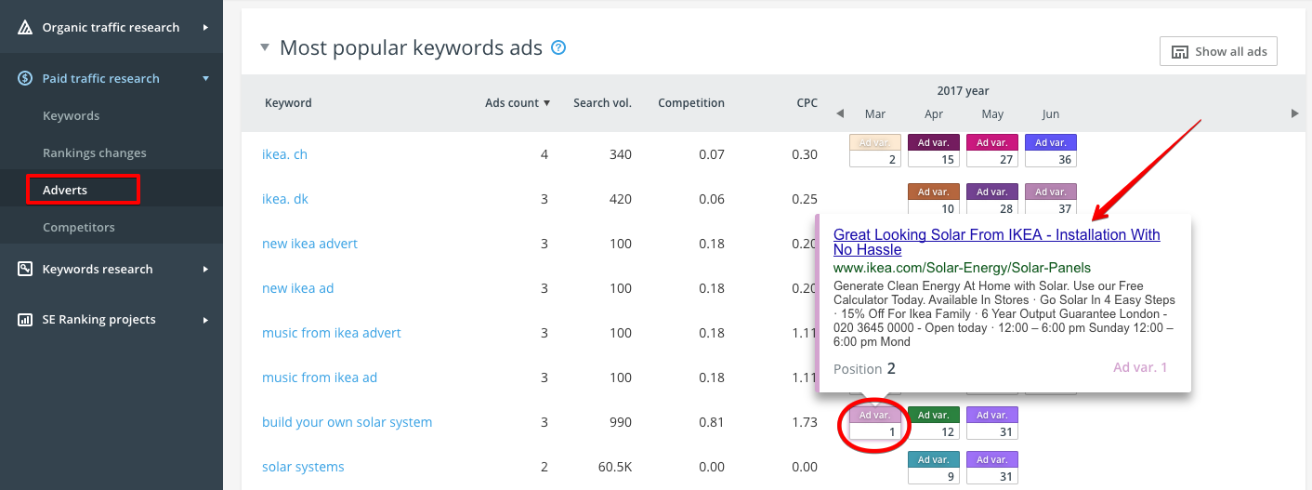Click the 2017 year label
This screenshot has height=490, width=1312.
click(962, 90)
